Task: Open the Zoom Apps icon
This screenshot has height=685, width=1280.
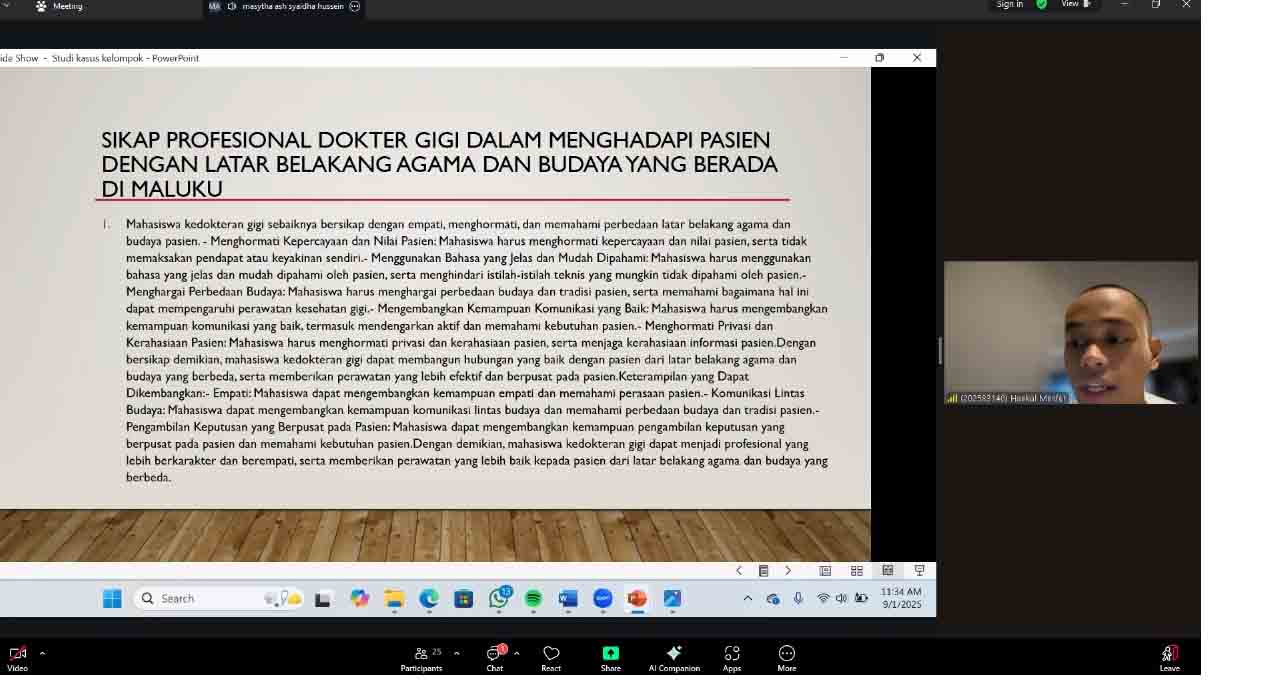Action: [x=732, y=658]
